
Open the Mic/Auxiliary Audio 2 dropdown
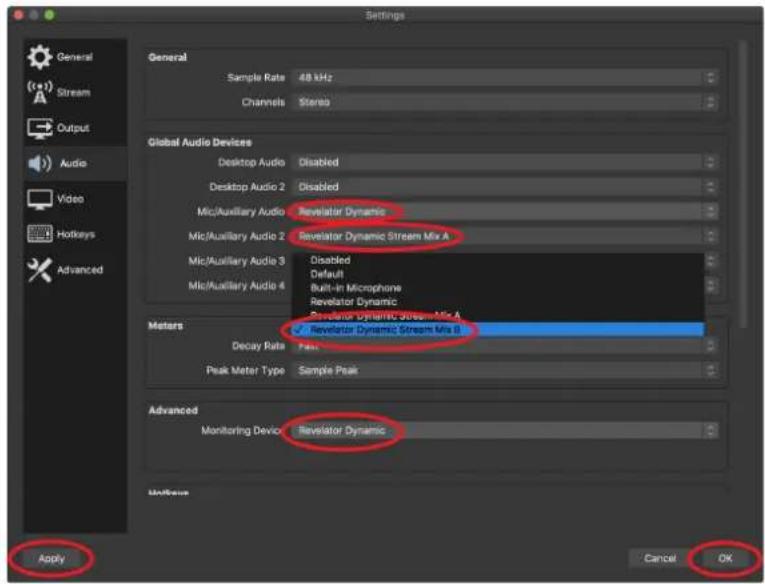click(x=505, y=236)
